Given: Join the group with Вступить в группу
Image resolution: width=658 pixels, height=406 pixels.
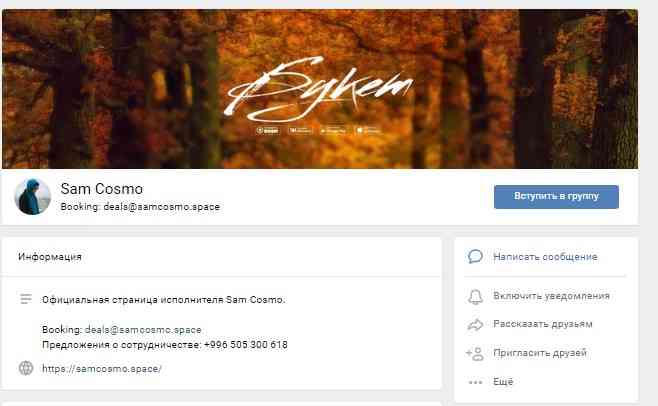Looking at the screenshot, I should [x=556, y=196].
